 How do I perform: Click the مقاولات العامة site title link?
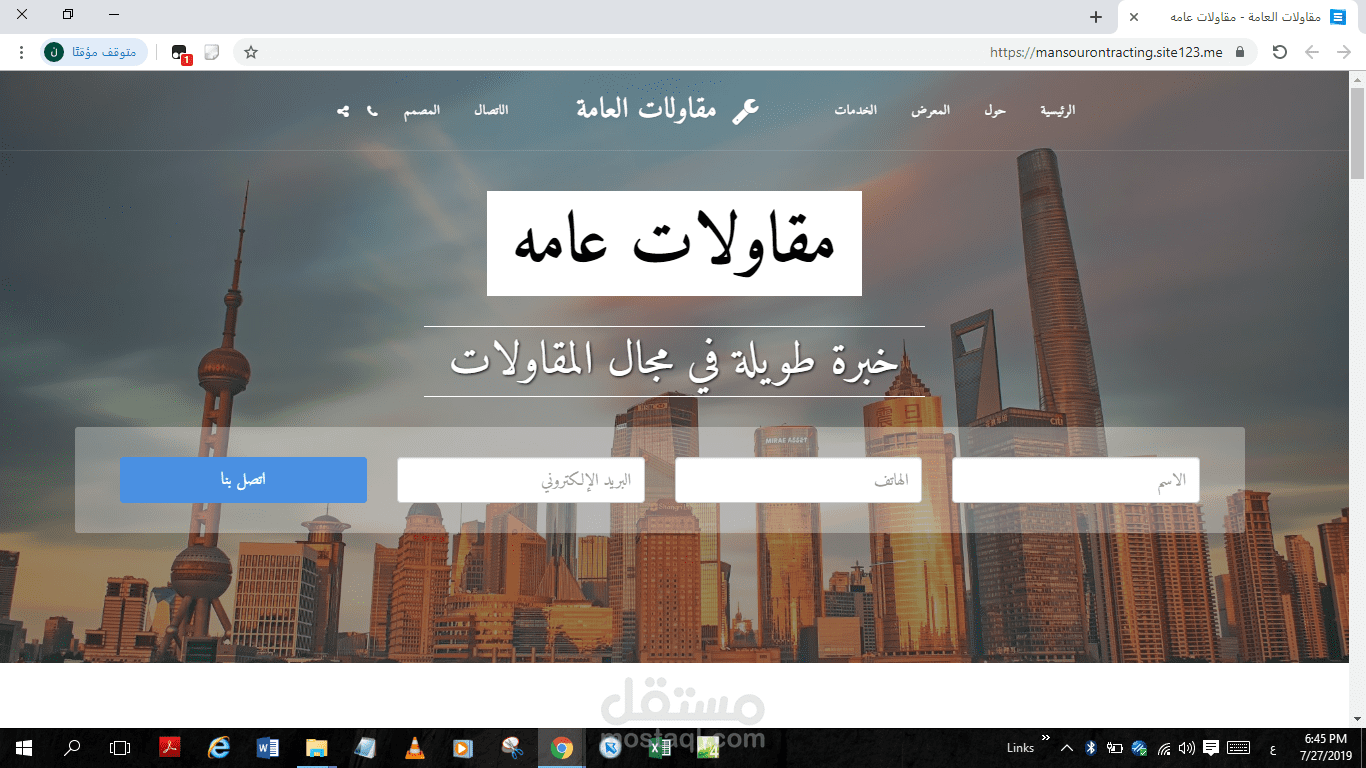(646, 110)
